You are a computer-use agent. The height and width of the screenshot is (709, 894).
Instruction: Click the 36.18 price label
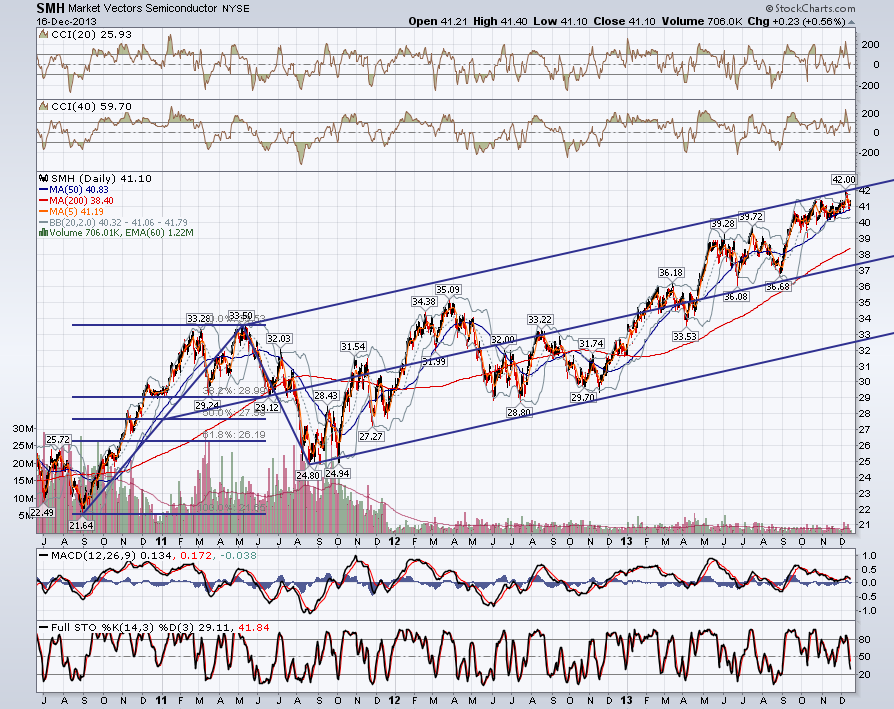[x=671, y=272]
